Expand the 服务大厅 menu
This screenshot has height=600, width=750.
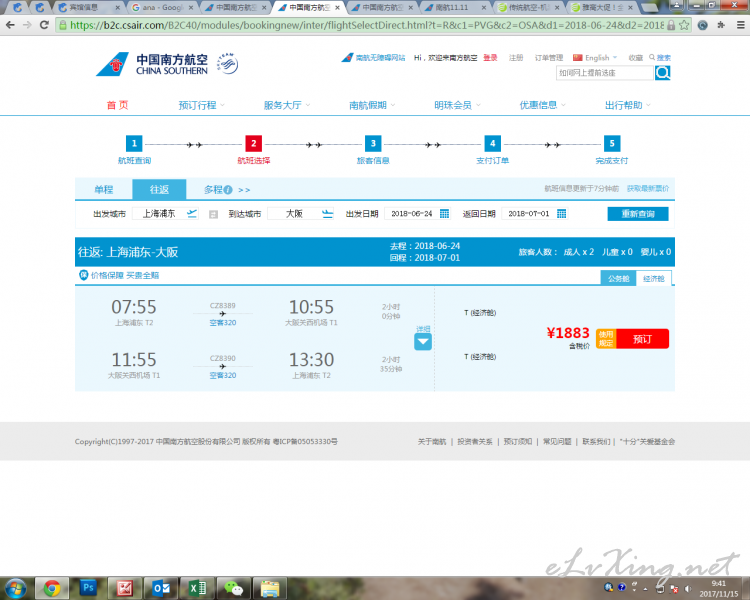click(x=287, y=105)
